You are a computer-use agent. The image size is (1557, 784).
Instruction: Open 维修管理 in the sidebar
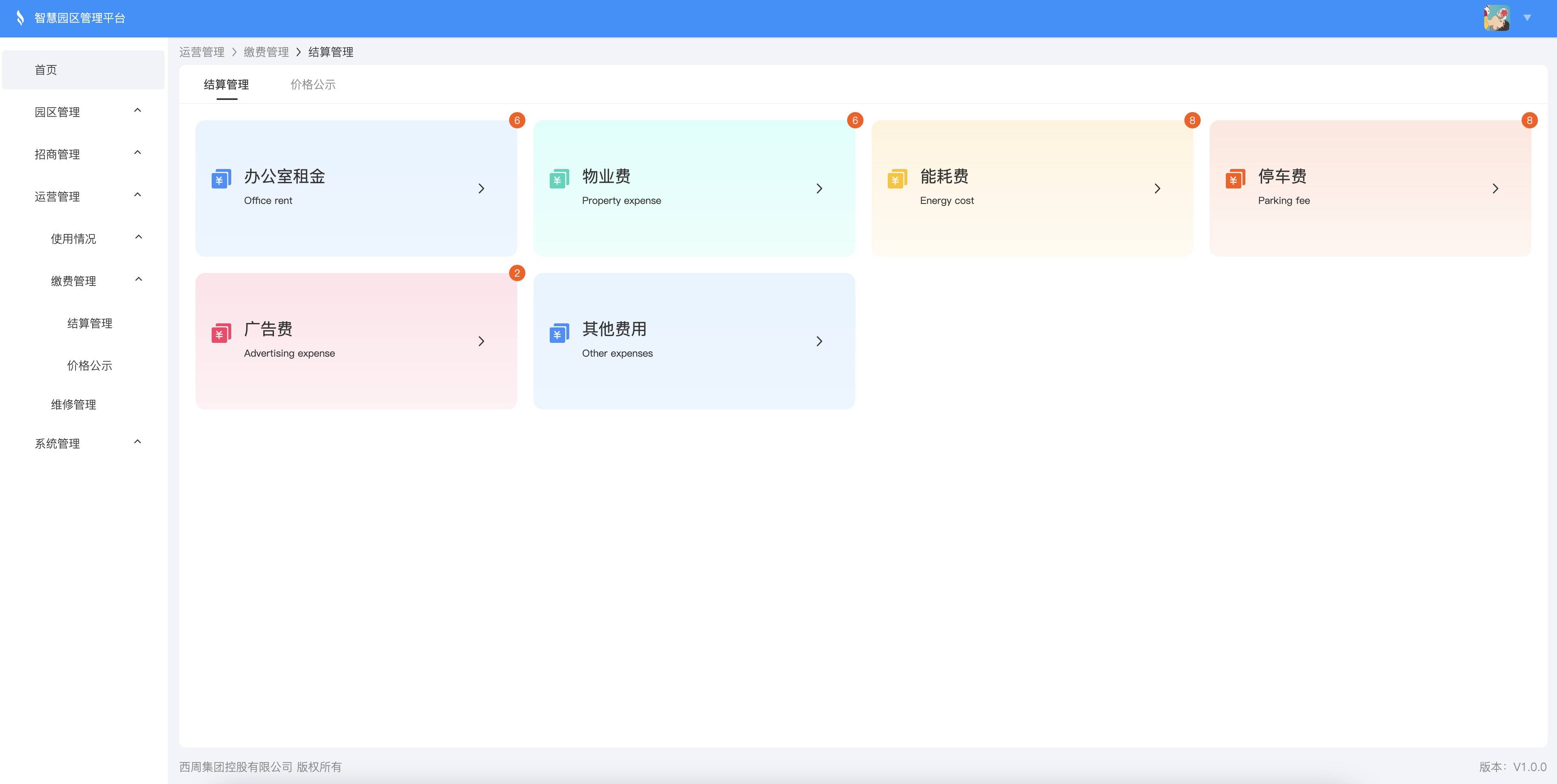(x=73, y=405)
